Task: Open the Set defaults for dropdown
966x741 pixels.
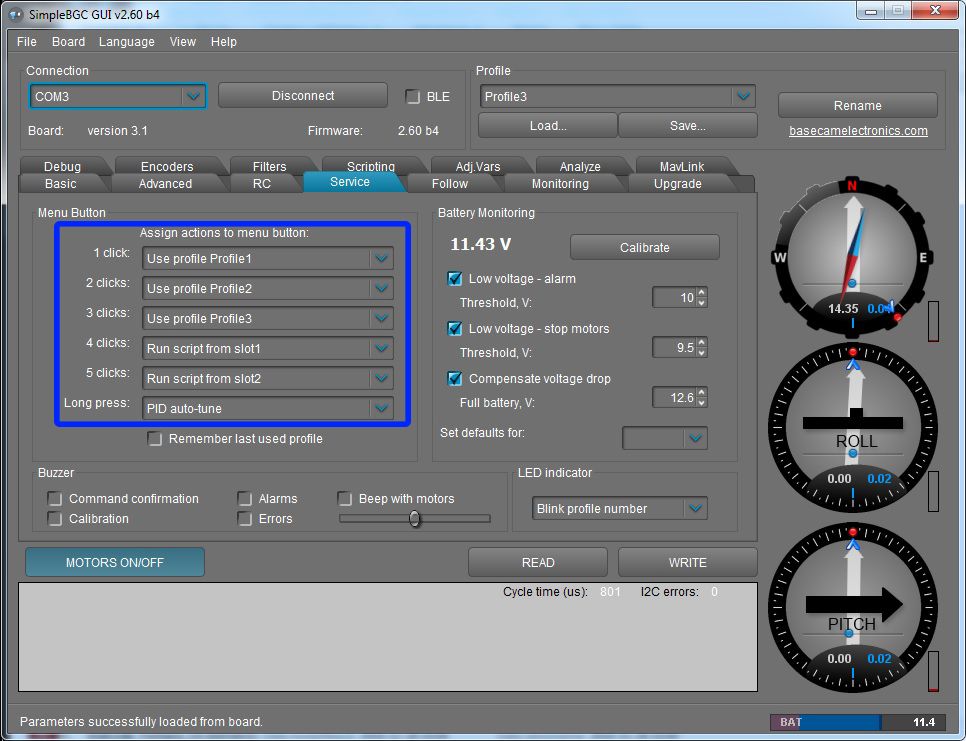Action: 665,438
